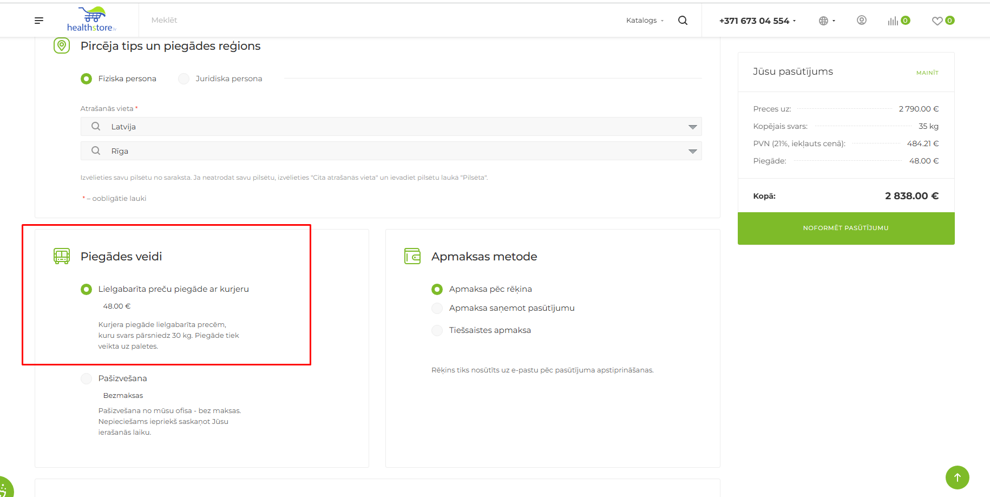Click the Bezmaksas price label

[123, 396]
